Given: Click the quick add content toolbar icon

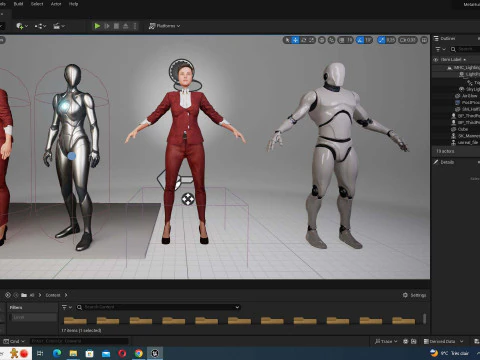Looking at the screenshot, I should (x=22, y=26).
